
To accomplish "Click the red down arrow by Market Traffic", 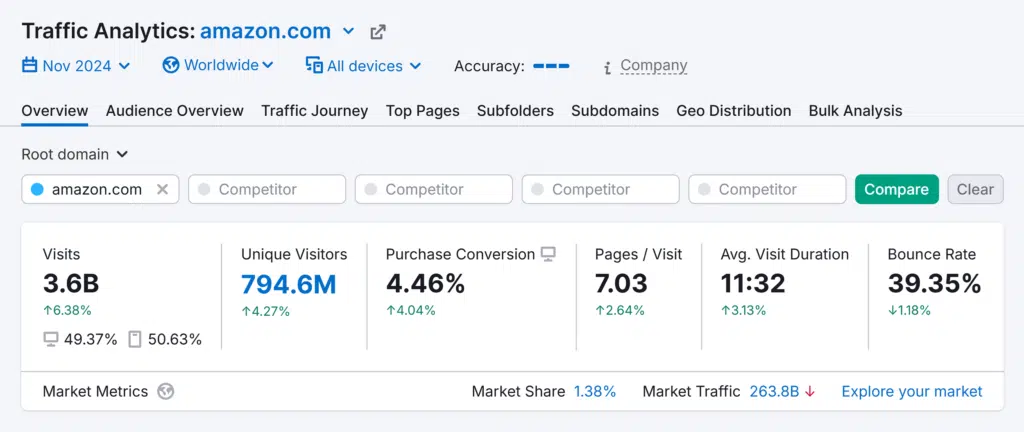I will point(810,391).
